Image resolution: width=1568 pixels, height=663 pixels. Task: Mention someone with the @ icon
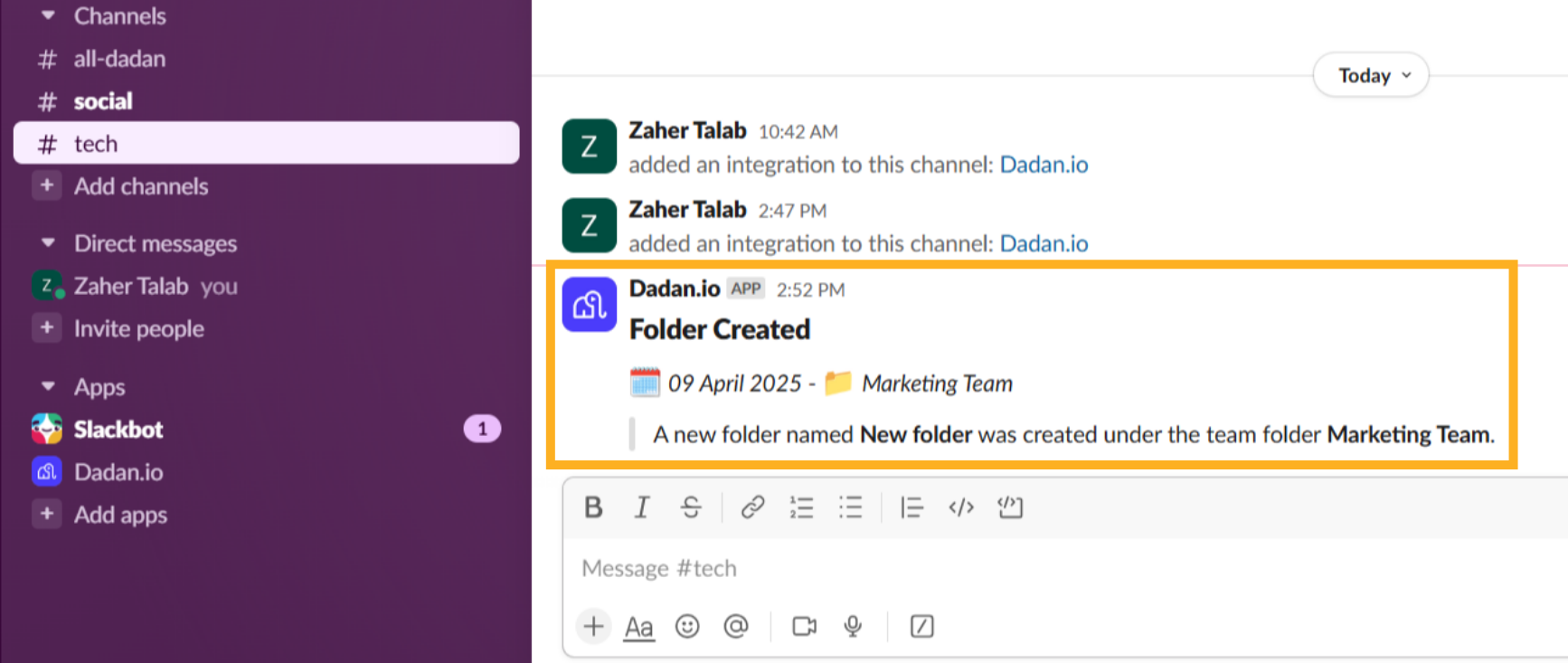pos(736,626)
